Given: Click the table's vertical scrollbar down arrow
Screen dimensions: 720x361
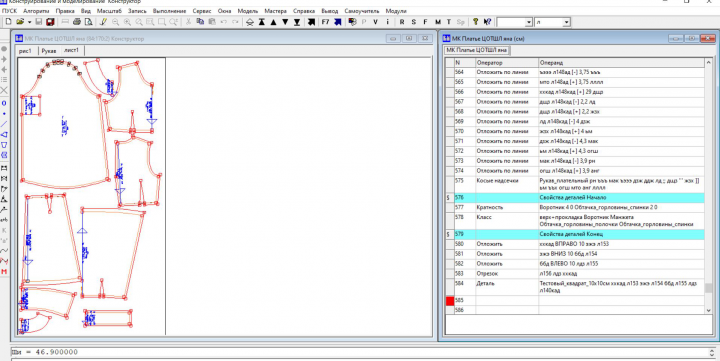Looking at the screenshot, I should (709, 310).
